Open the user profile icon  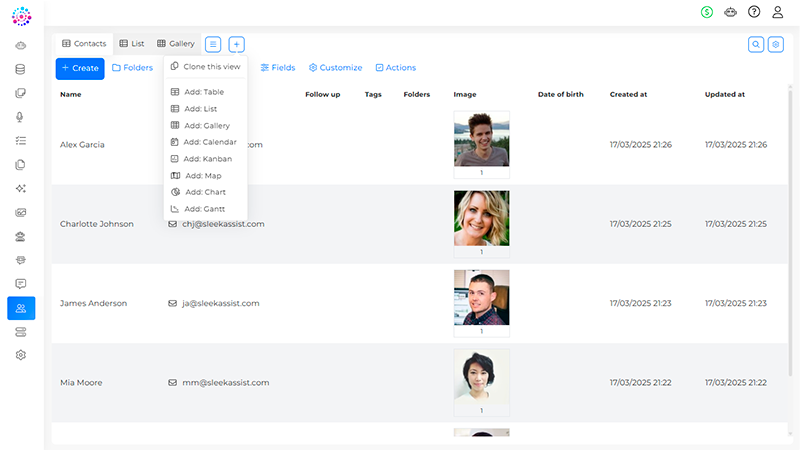(x=778, y=12)
